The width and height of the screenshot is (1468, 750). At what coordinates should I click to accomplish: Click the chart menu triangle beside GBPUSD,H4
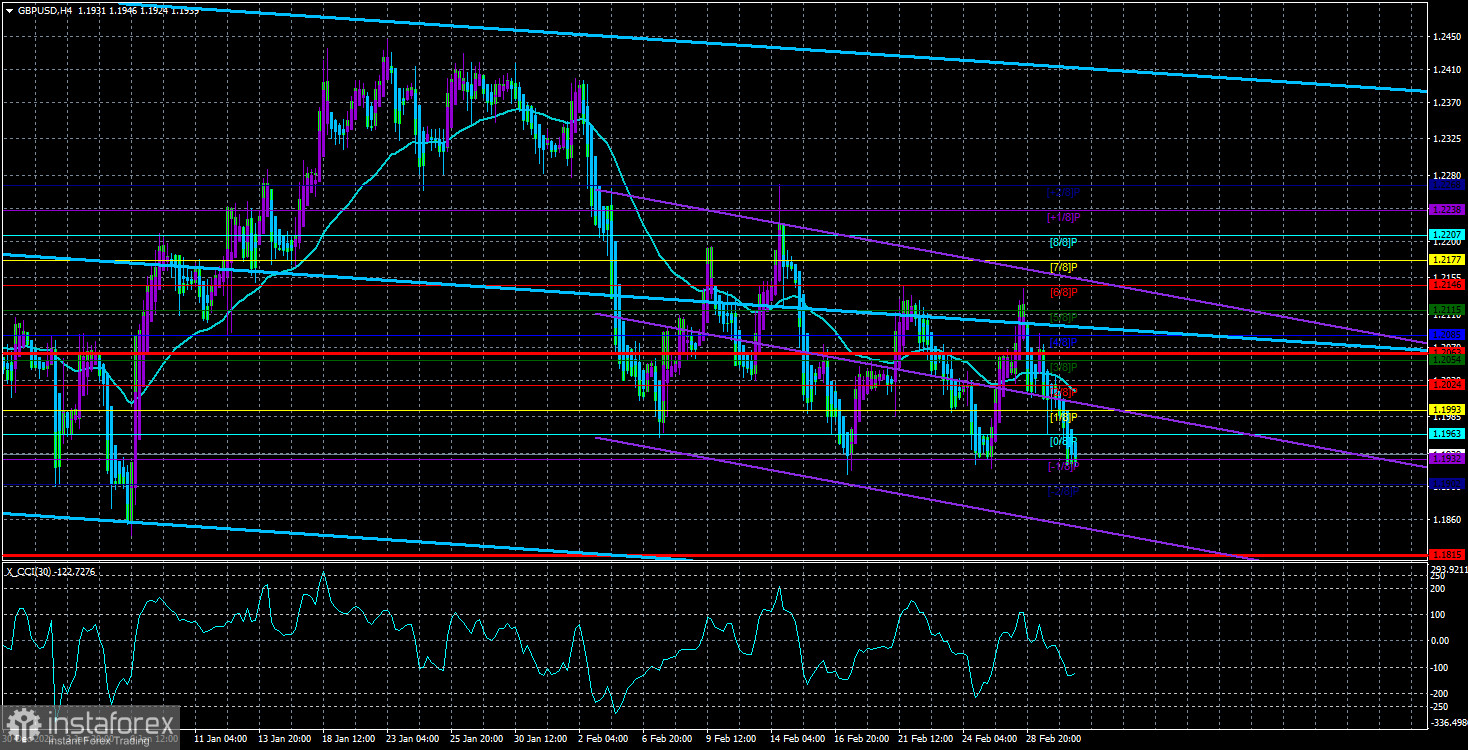pyautogui.click(x=10, y=9)
